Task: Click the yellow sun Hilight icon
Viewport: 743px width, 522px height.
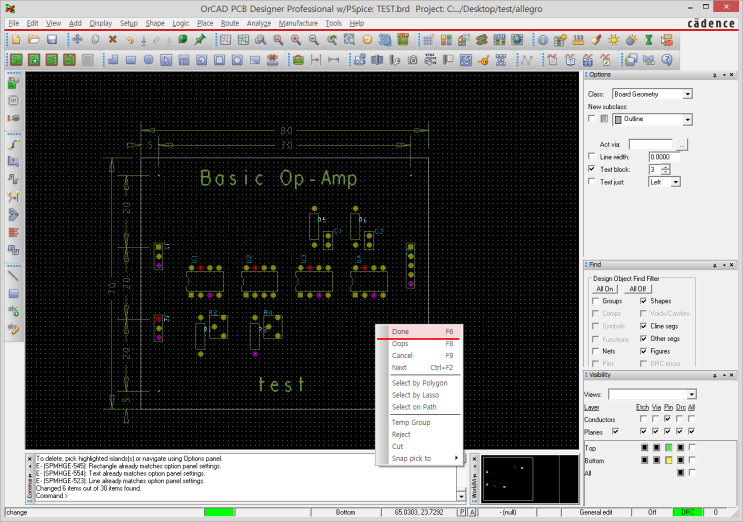Action: 614,40
